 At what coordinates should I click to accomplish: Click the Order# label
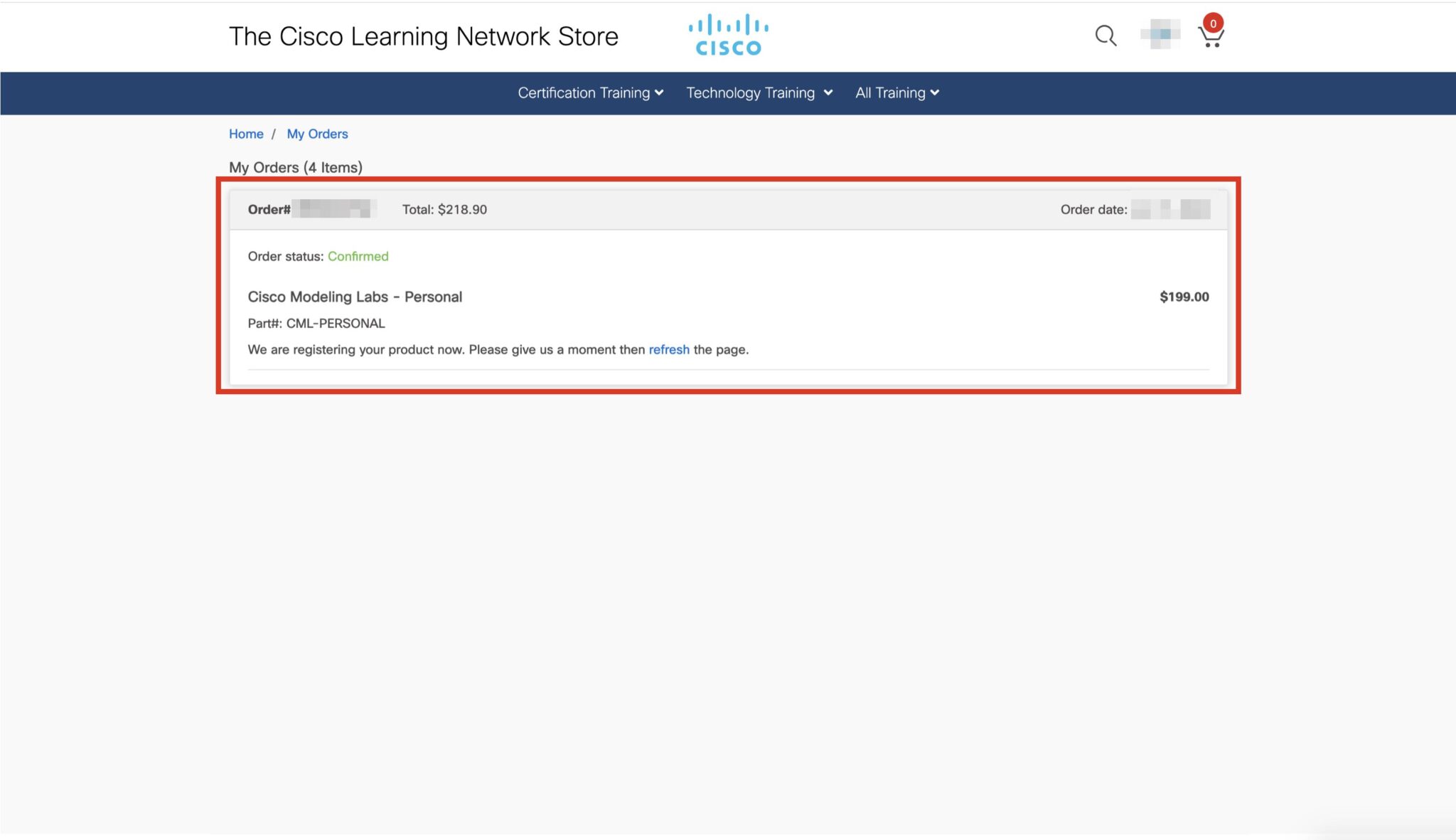click(269, 209)
